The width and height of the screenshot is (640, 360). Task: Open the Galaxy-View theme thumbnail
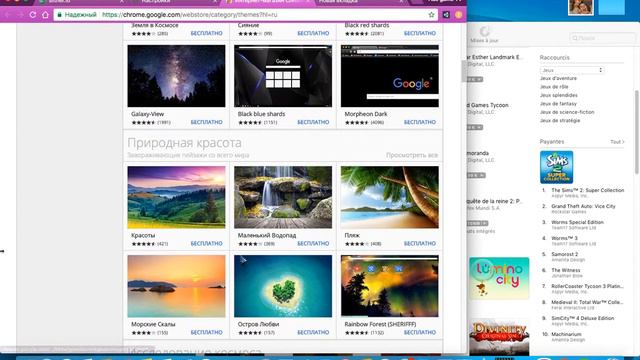(x=176, y=76)
